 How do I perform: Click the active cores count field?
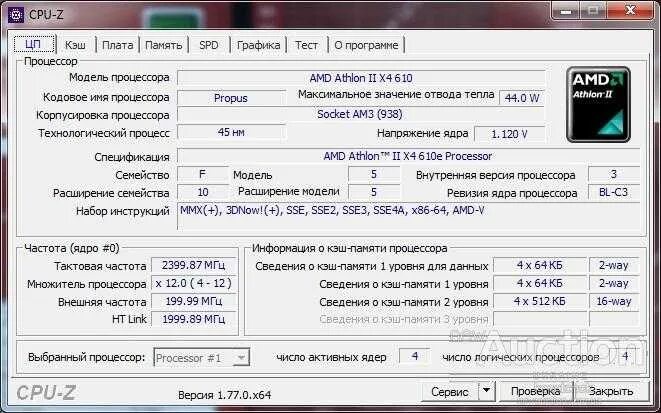point(414,357)
